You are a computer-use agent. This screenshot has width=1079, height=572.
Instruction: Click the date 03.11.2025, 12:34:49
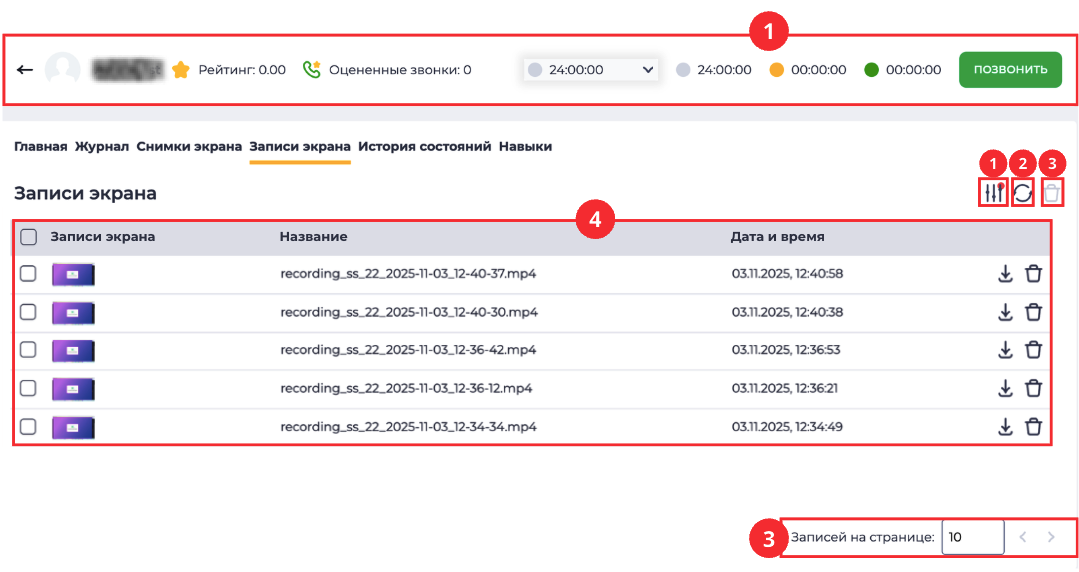click(x=787, y=427)
